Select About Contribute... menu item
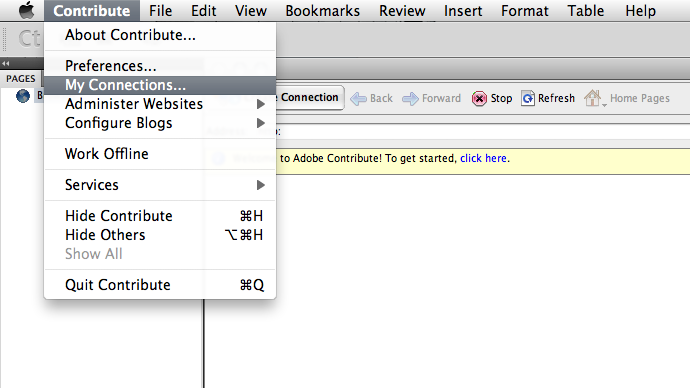This screenshot has width=690, height=388. (x=160, y=35)
